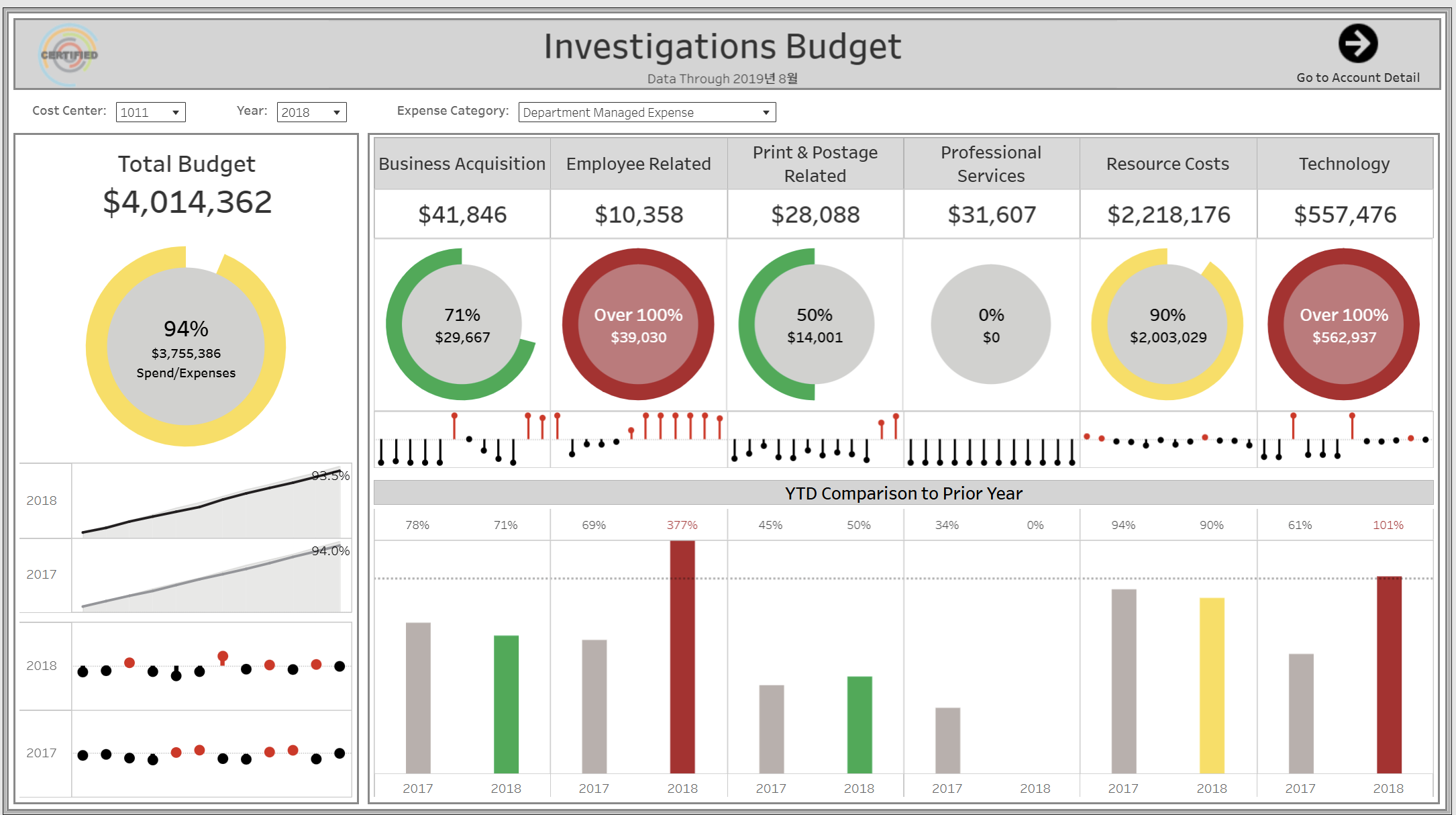
Task: Select Business Acquisition 71% donut
Action: click(x=462, y=324)
